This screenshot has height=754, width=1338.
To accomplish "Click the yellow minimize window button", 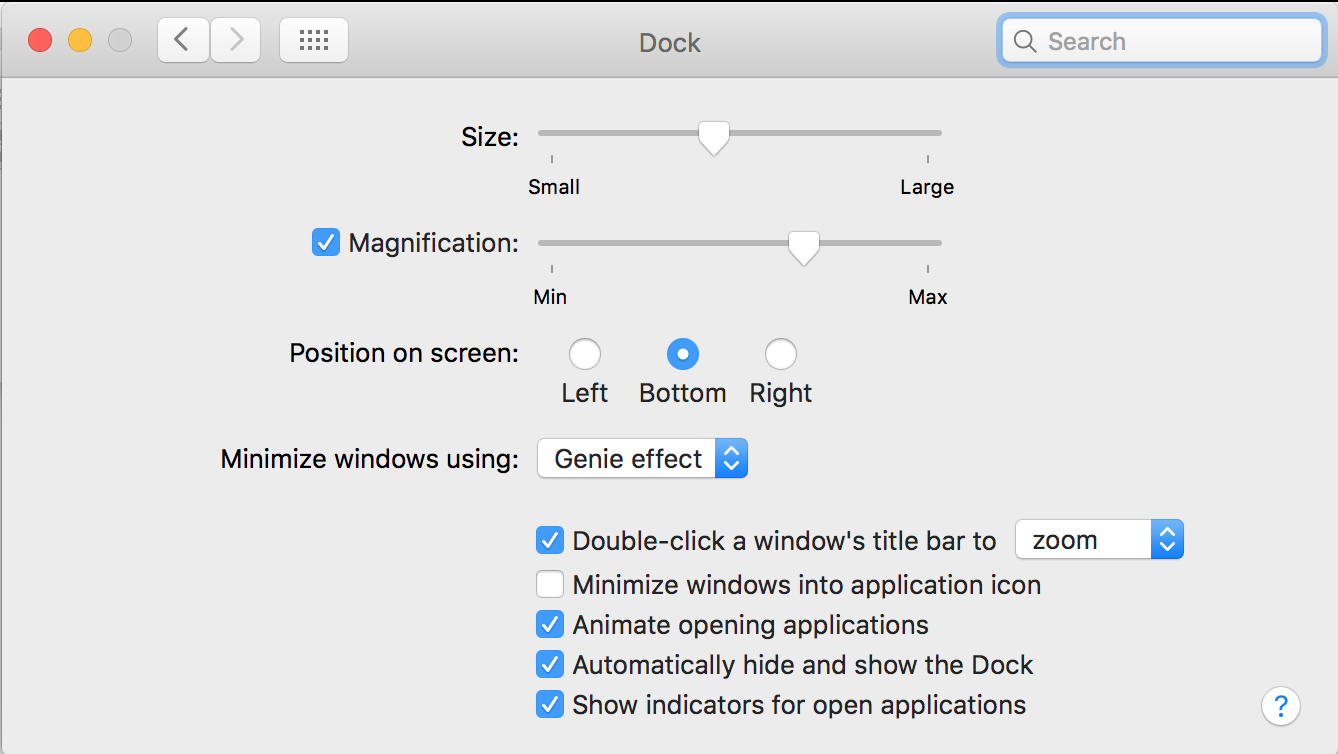I will point(80,41).
